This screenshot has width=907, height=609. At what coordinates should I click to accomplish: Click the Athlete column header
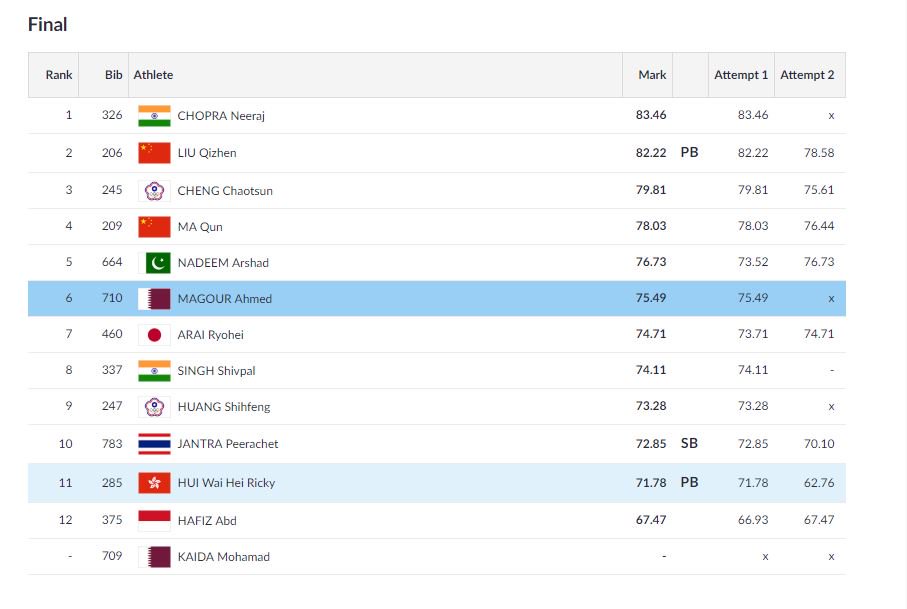[153, 75]
